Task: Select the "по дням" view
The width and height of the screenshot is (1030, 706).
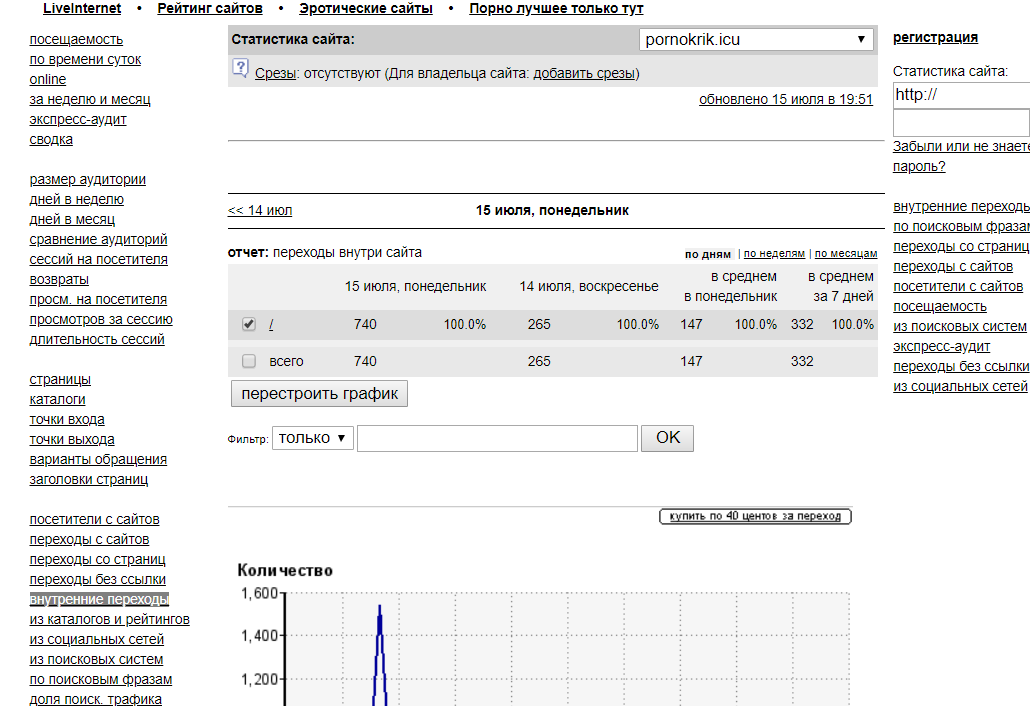Action: pyautogui.click(x=708, y=254)
